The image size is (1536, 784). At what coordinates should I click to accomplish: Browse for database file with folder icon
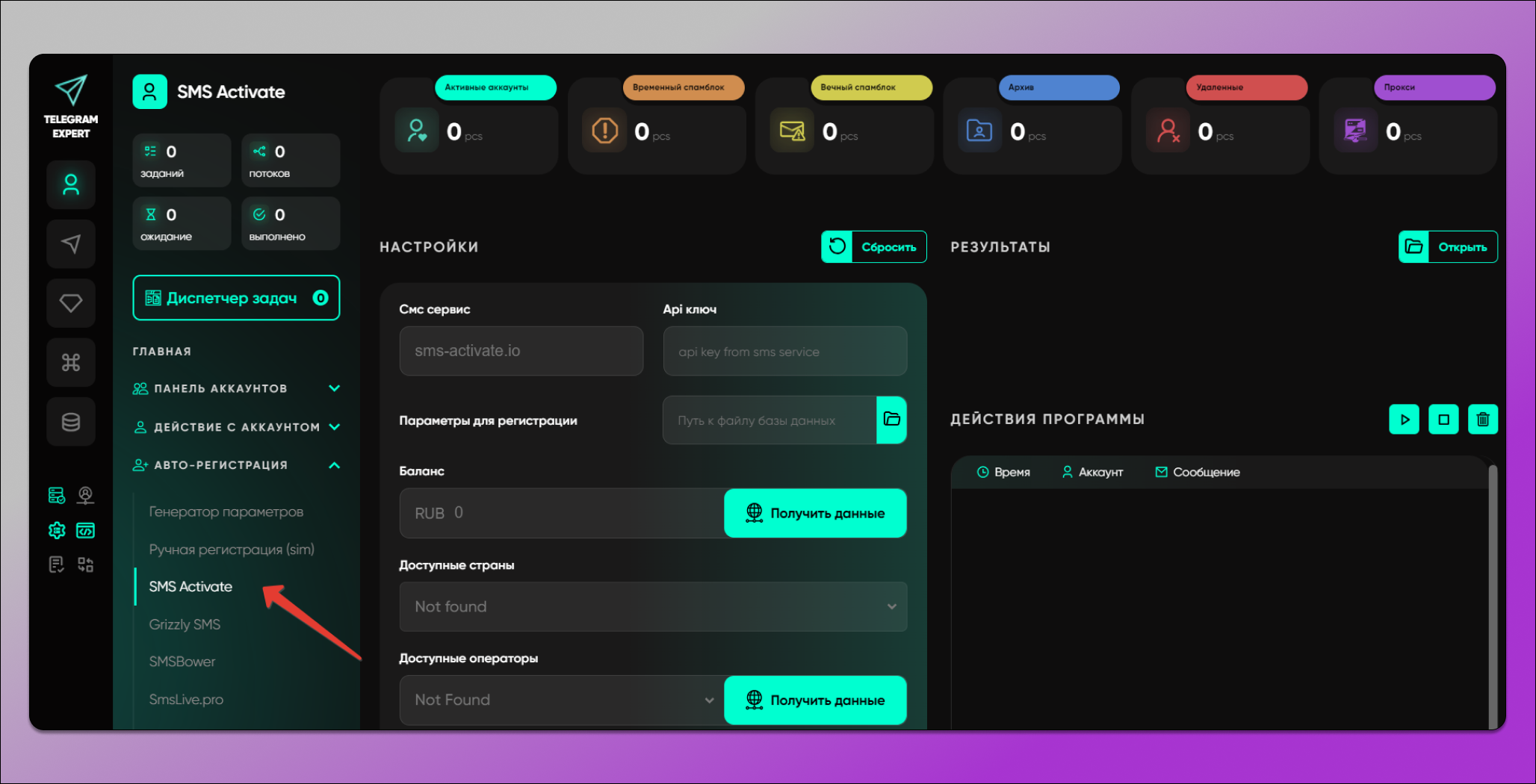tap(891, 420)
